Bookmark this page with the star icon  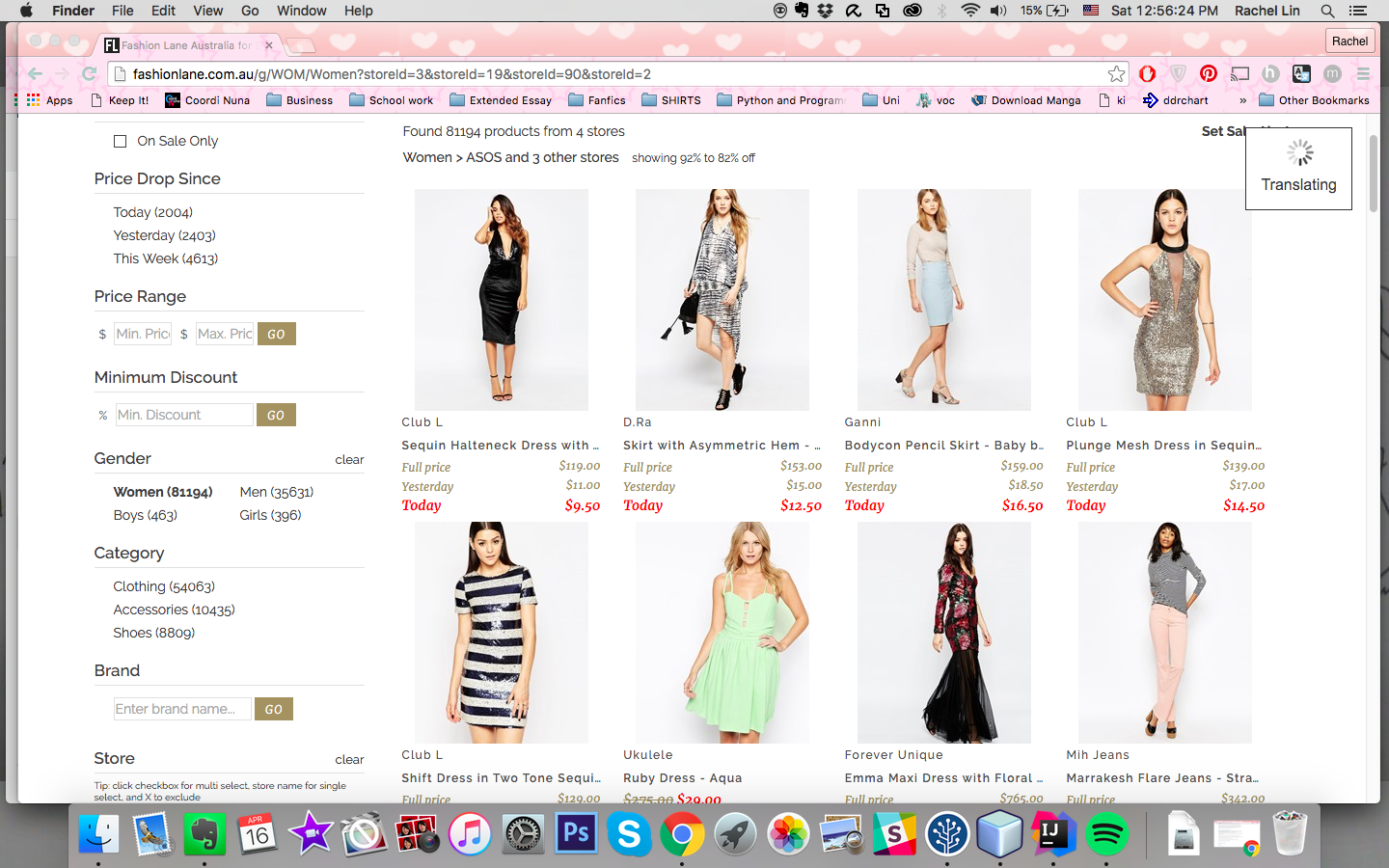click(x=1116, y=74)
